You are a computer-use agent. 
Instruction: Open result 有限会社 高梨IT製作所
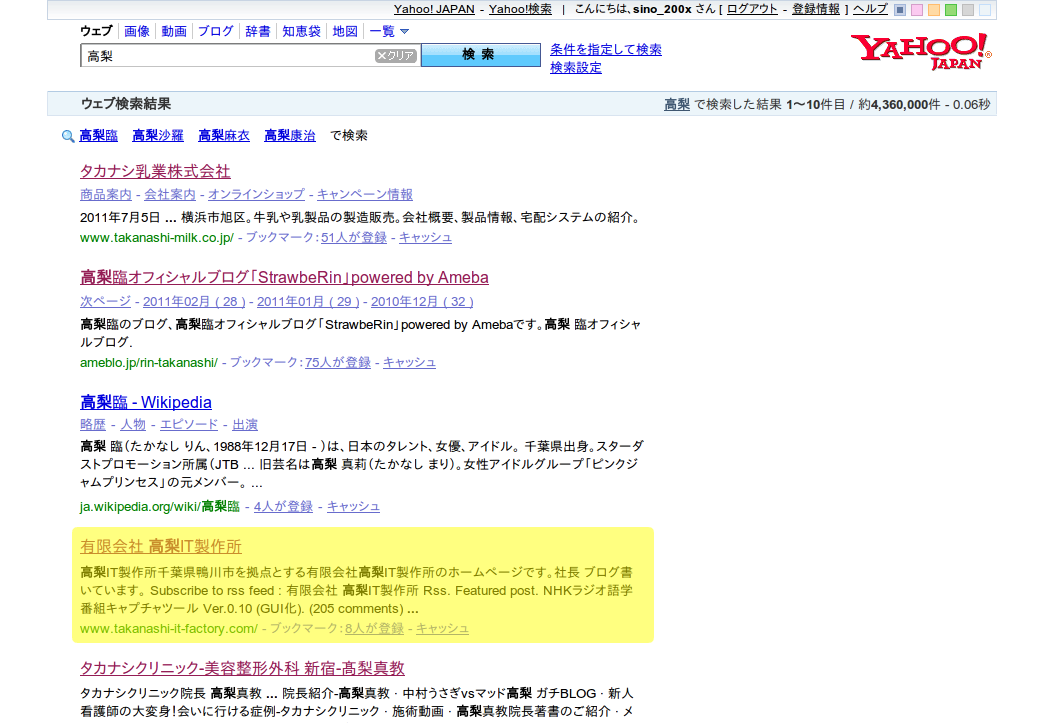point(161,547)
